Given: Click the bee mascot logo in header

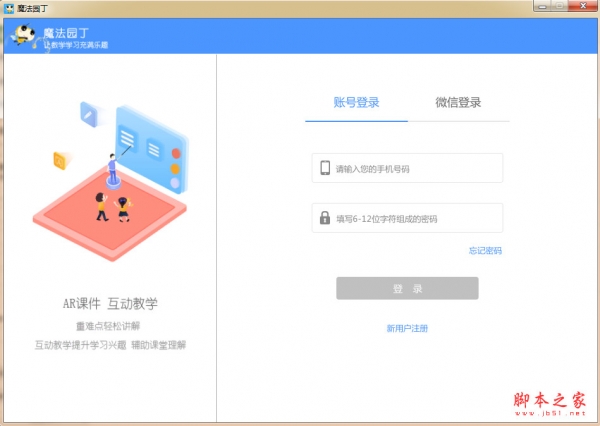Looking at the screenshot, I should pos(24,35).
